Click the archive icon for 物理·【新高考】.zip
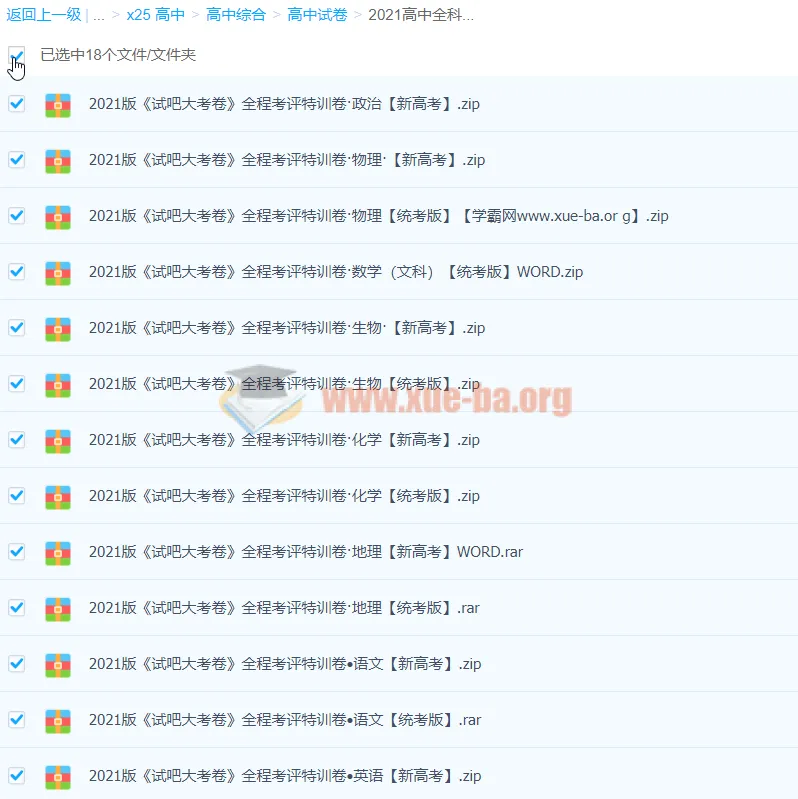The width and height of the screenshot is (798, 799). pyautogui.click(x=58, y=161)
